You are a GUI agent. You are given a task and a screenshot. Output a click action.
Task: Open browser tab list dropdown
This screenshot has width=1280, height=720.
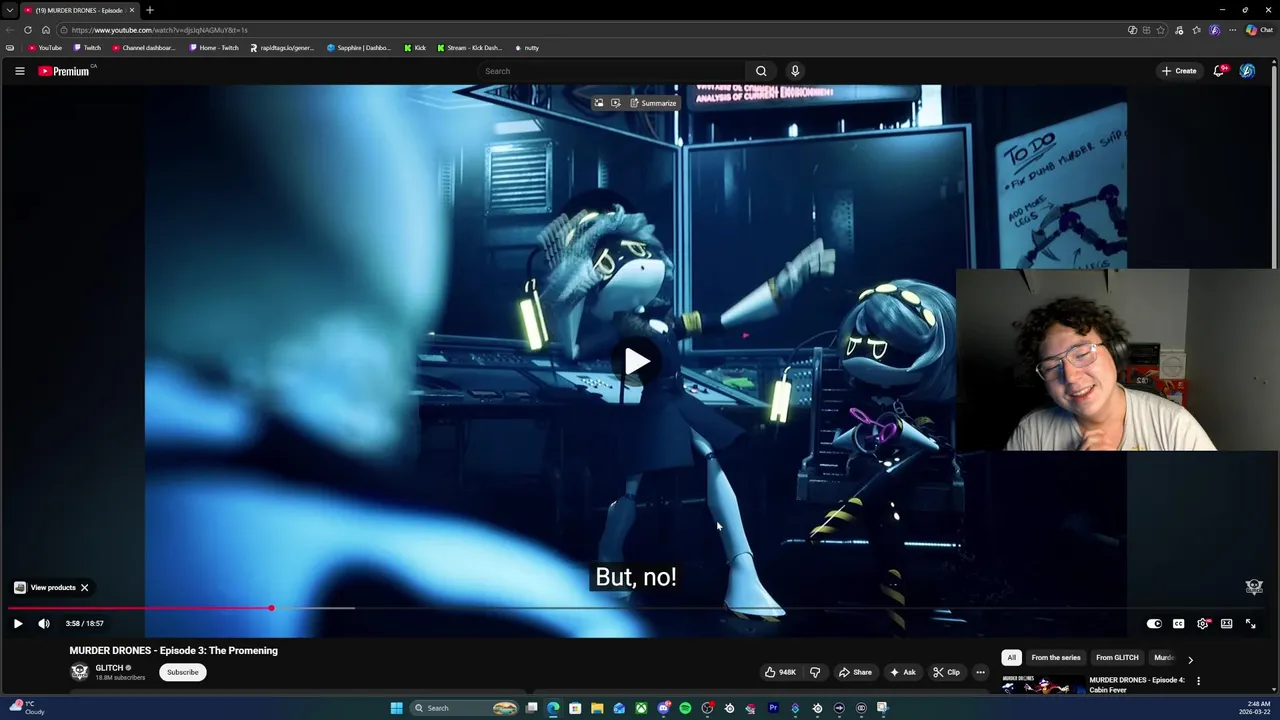click(10, 10)
